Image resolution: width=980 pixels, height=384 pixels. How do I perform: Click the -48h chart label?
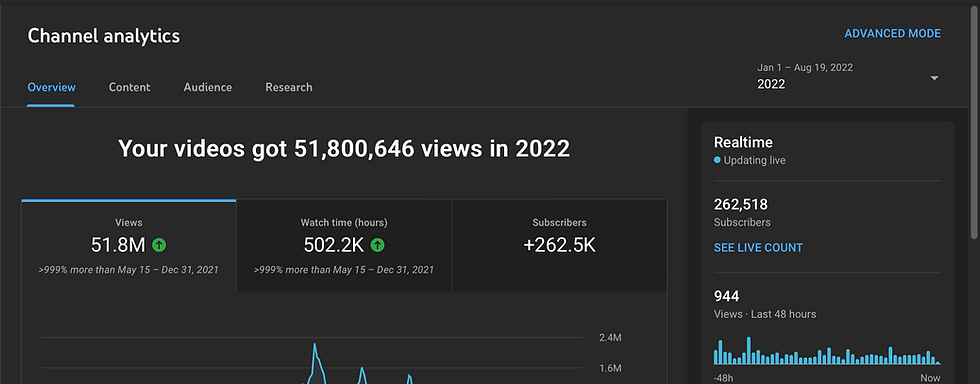pos(724,378)
